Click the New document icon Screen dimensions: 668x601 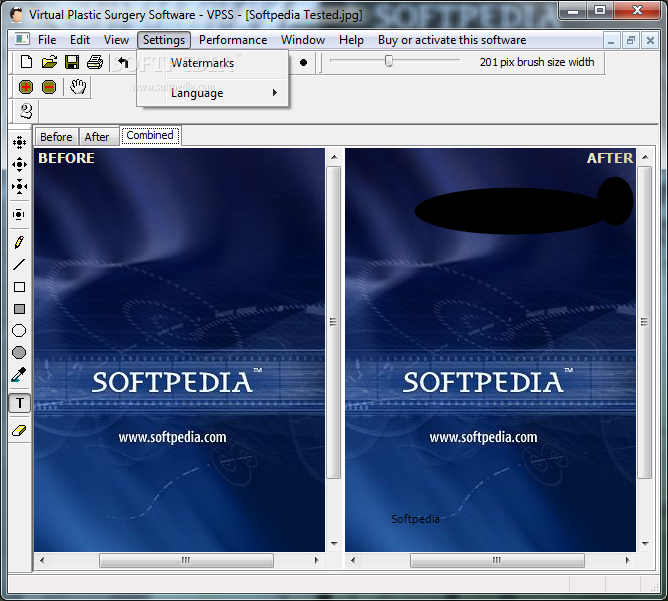(26, 62)
